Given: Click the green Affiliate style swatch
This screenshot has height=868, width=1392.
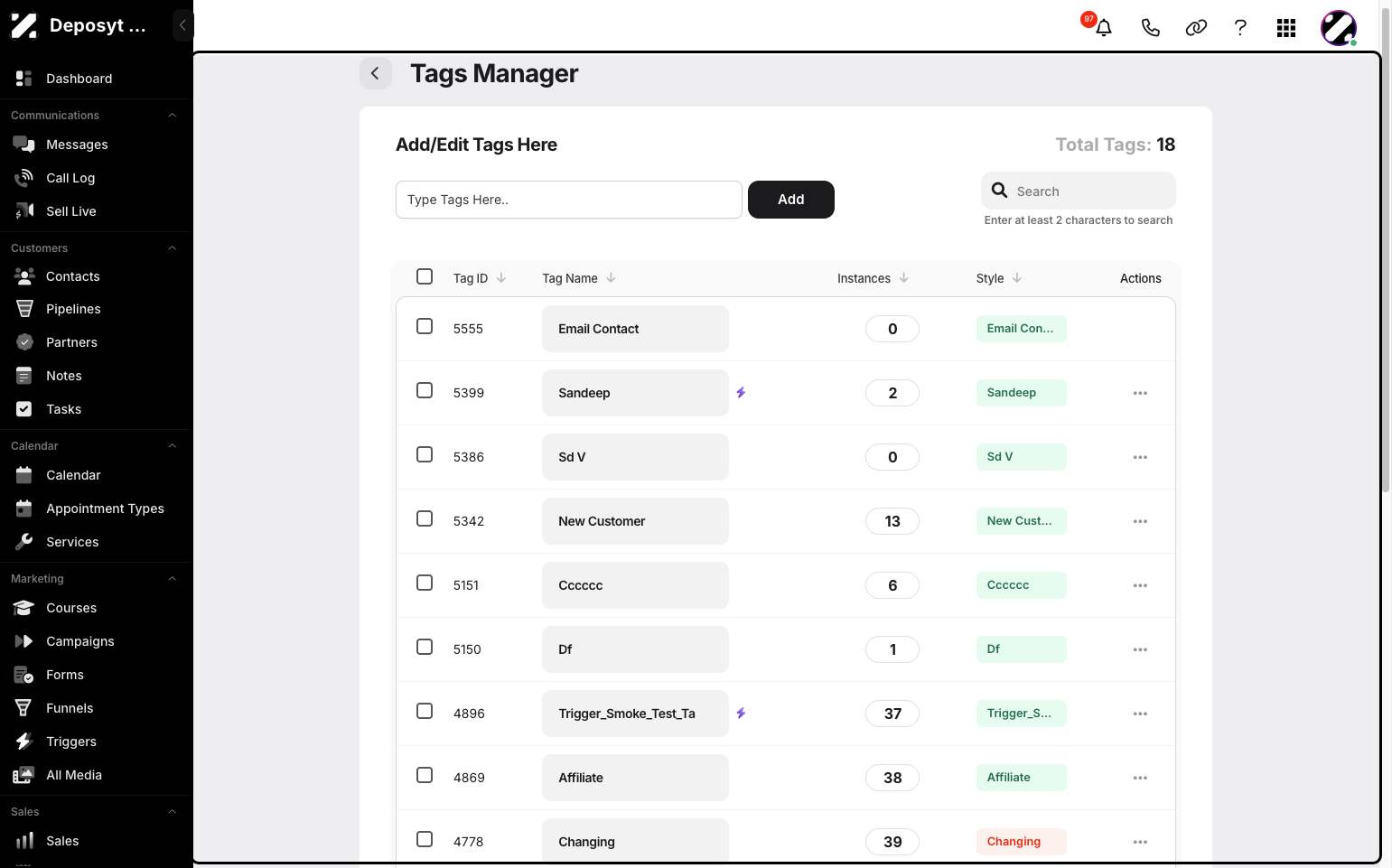Looking at the screenshot, I should (1021, 778).
